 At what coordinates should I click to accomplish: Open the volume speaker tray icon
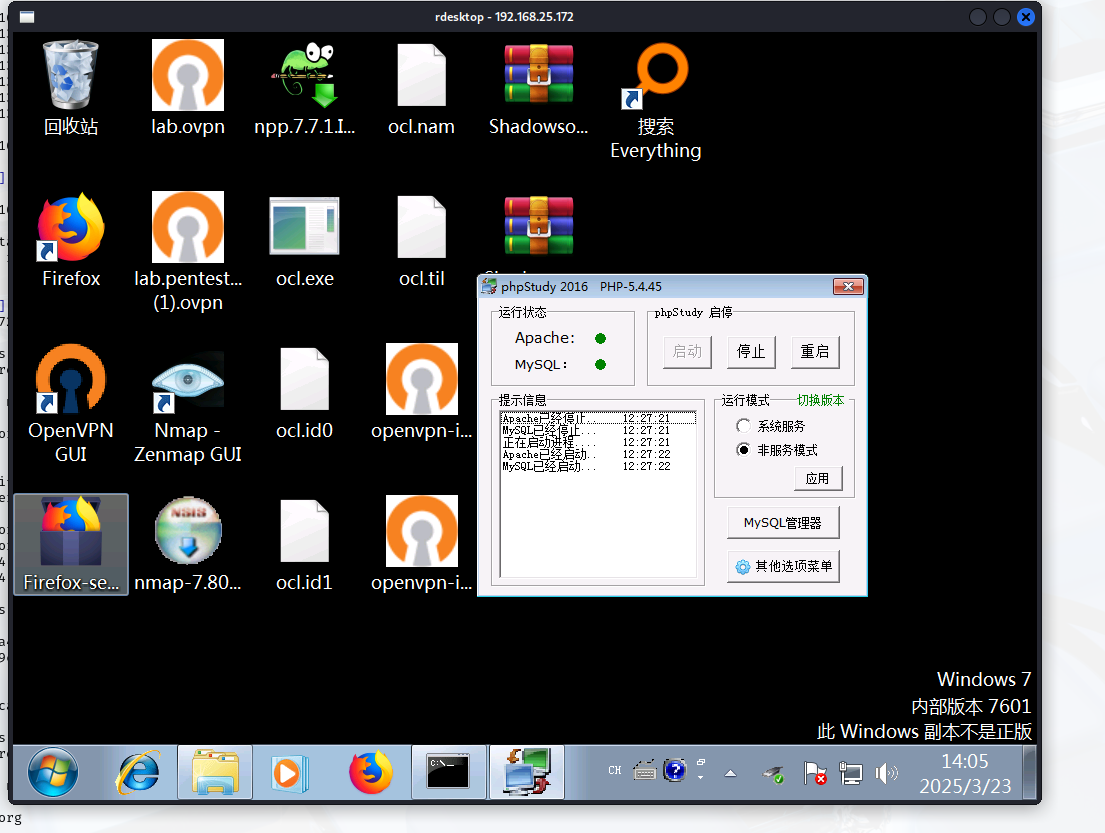(x=886, y=773)
